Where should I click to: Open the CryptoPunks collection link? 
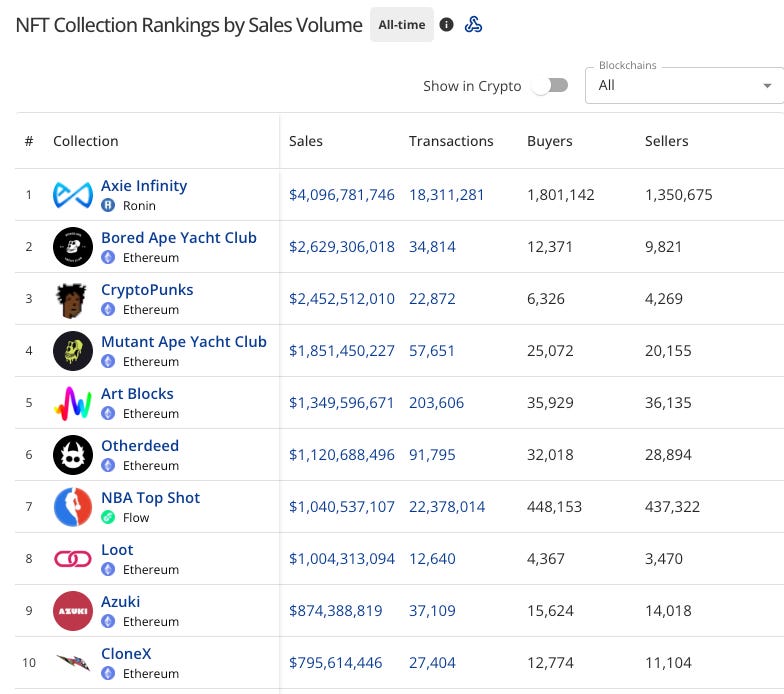(147, 290)
